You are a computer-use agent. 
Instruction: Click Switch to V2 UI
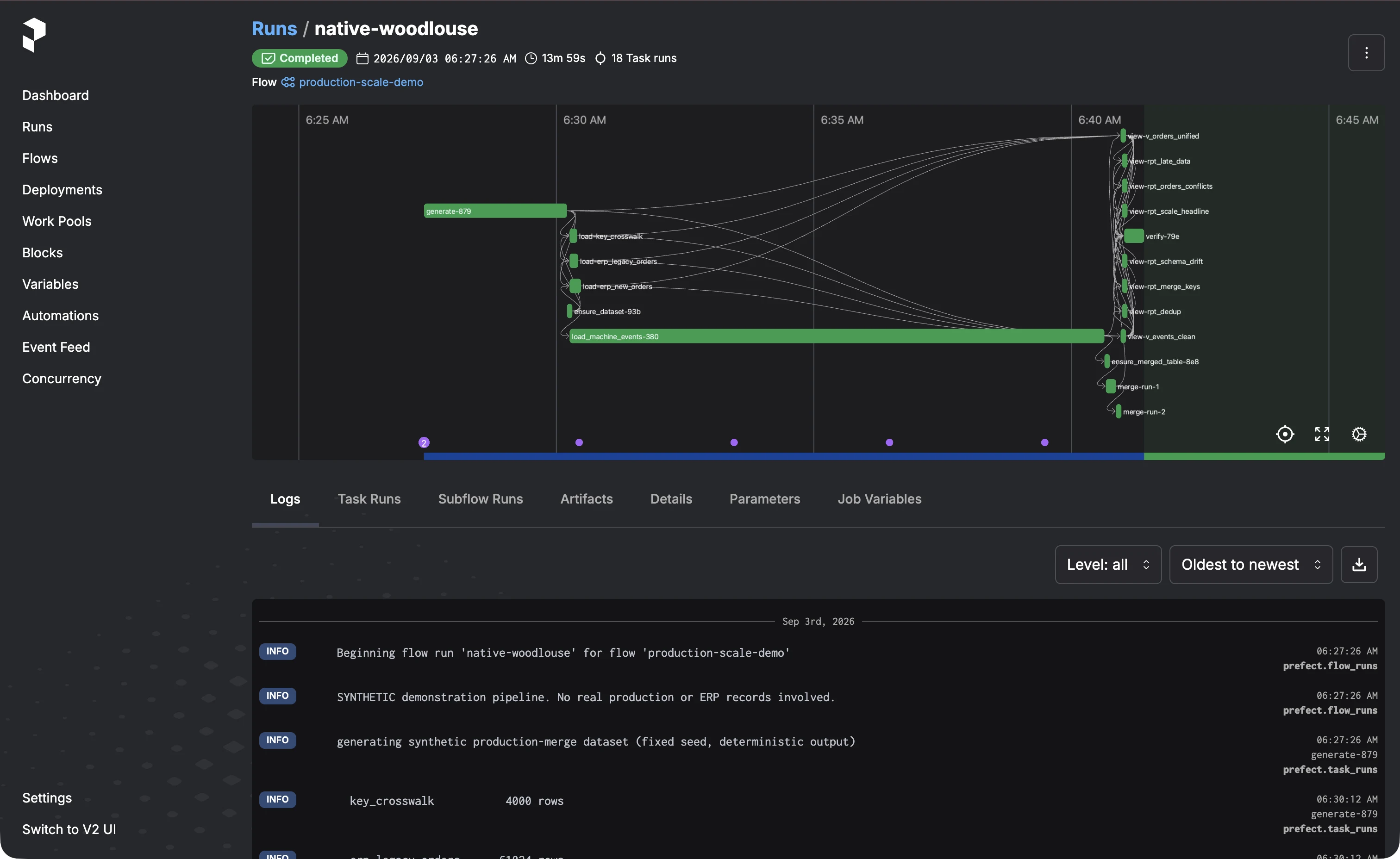coord(69,829)
